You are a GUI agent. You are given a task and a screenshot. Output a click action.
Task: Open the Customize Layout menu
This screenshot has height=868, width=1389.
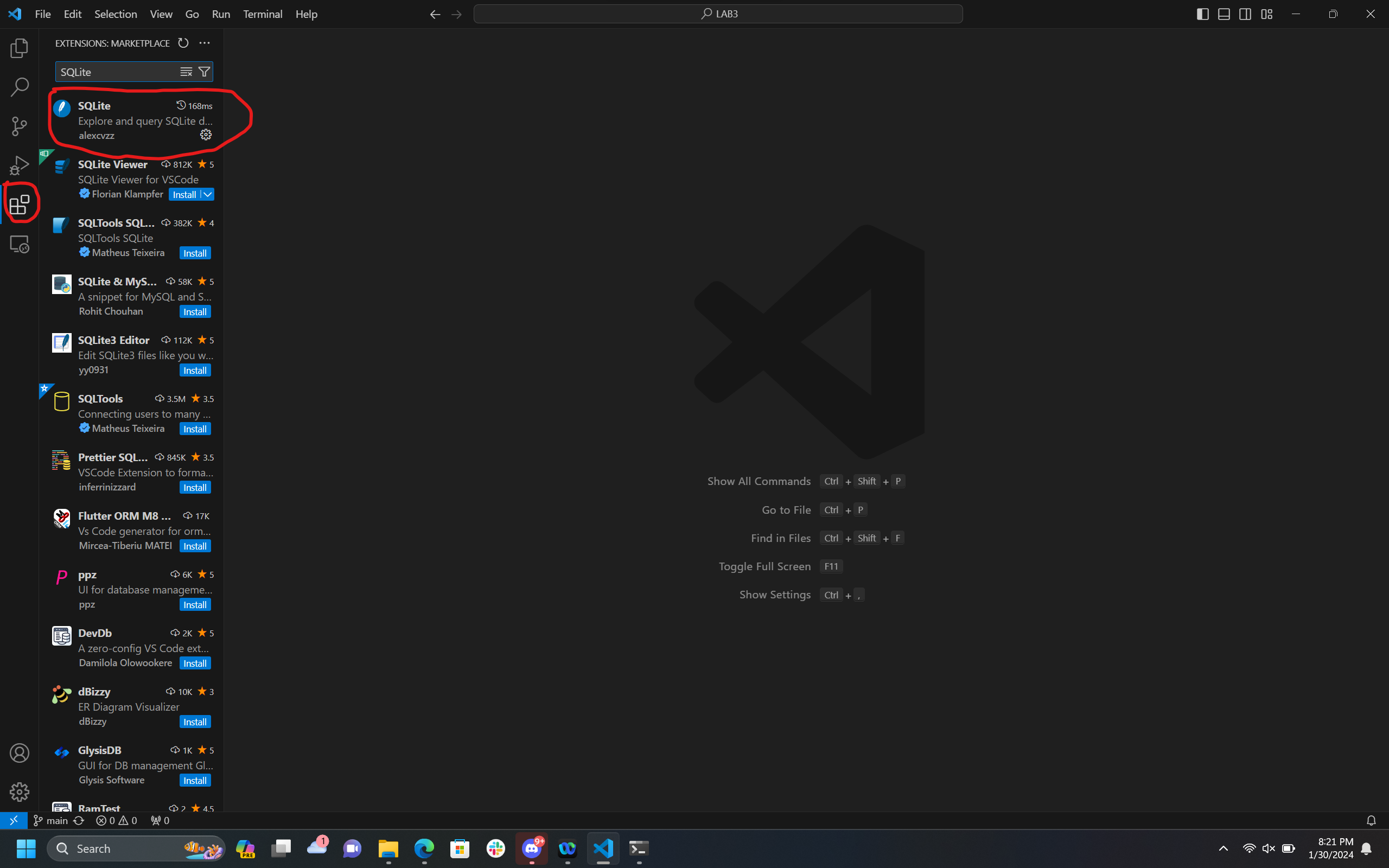(1267, 14)
